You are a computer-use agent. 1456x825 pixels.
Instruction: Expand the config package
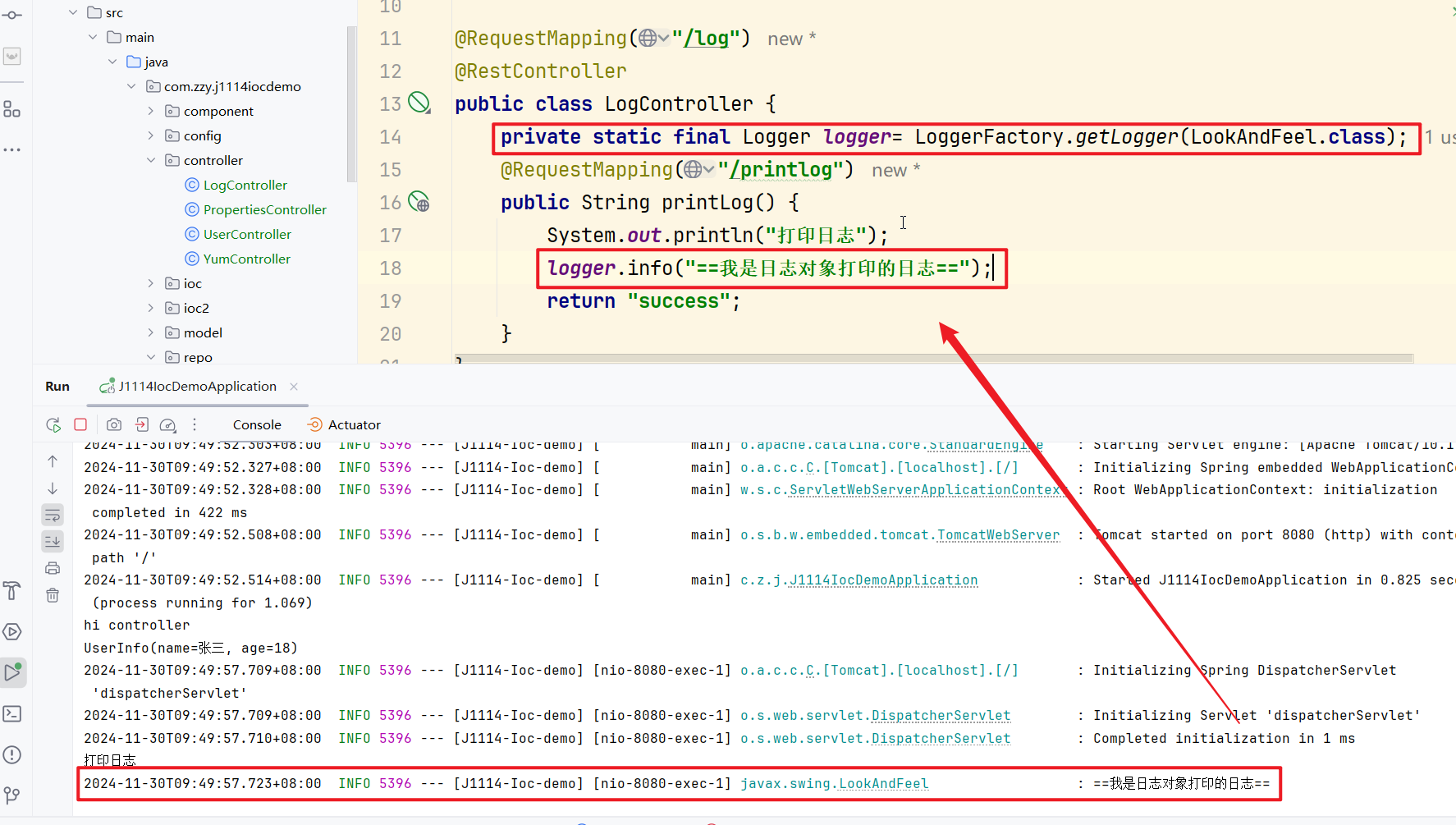click(x=151, y=135)
